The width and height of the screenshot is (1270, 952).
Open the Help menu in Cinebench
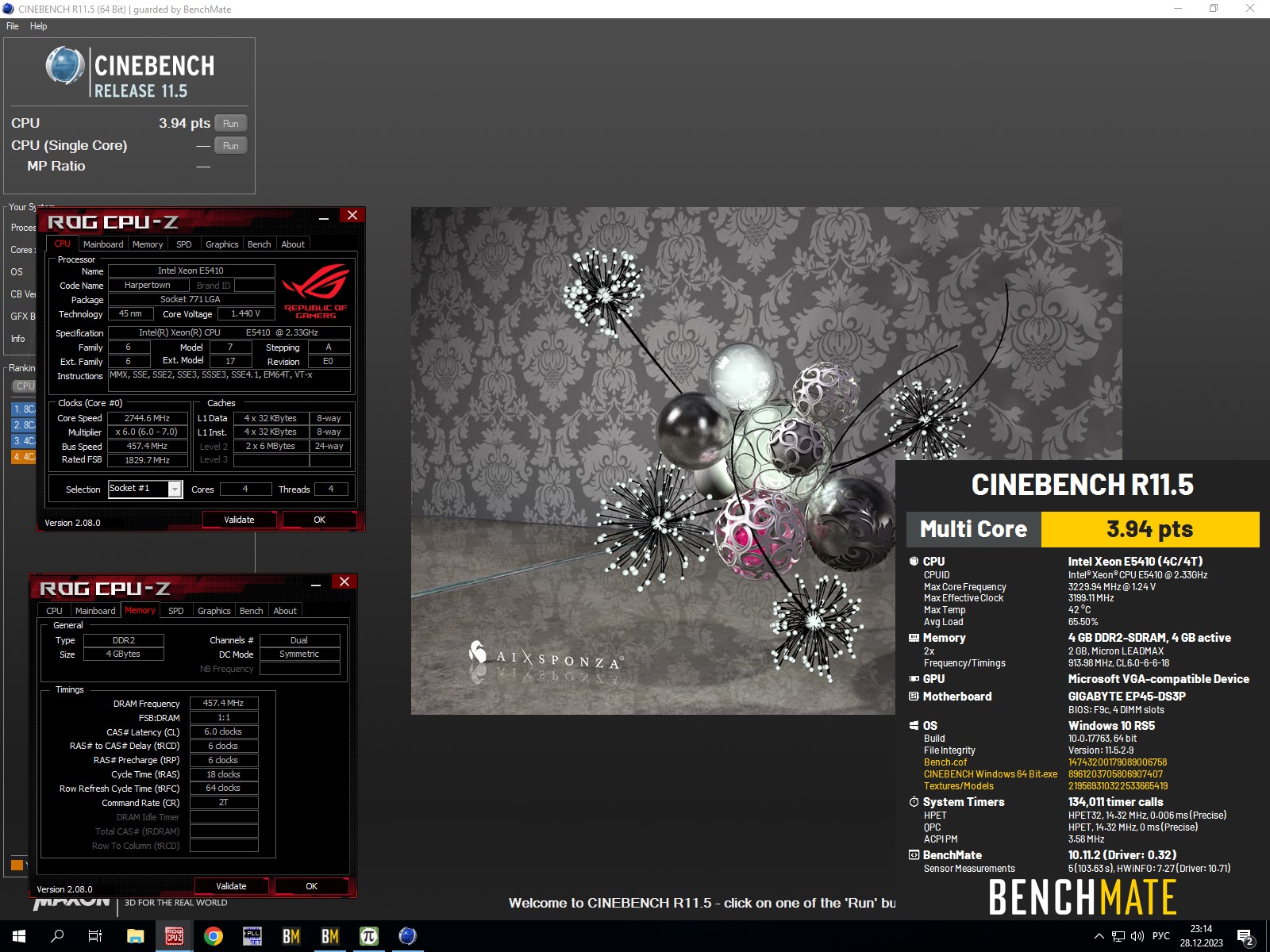(39, 26)
